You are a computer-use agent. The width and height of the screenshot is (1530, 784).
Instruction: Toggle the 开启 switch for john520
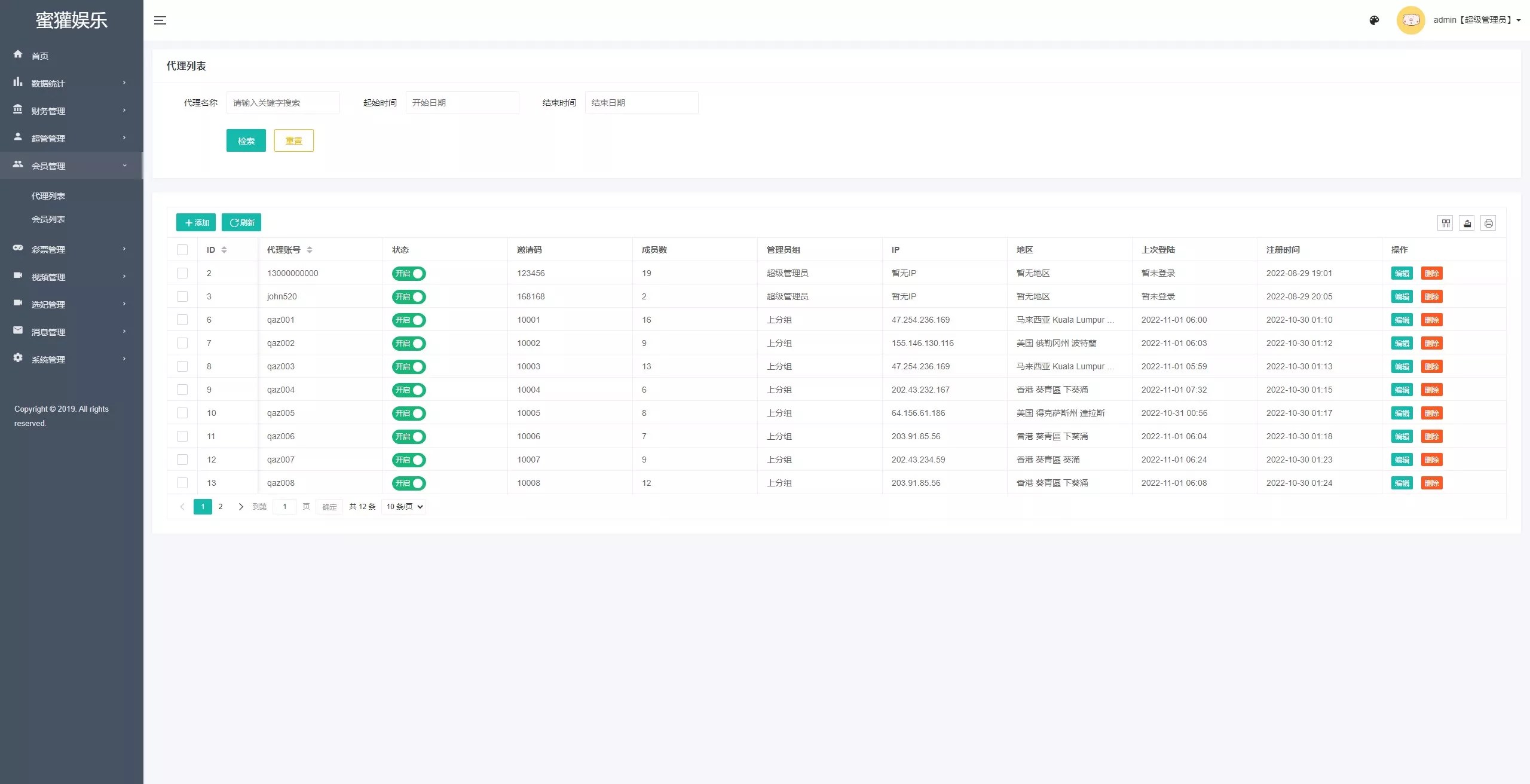click(409, 297)
